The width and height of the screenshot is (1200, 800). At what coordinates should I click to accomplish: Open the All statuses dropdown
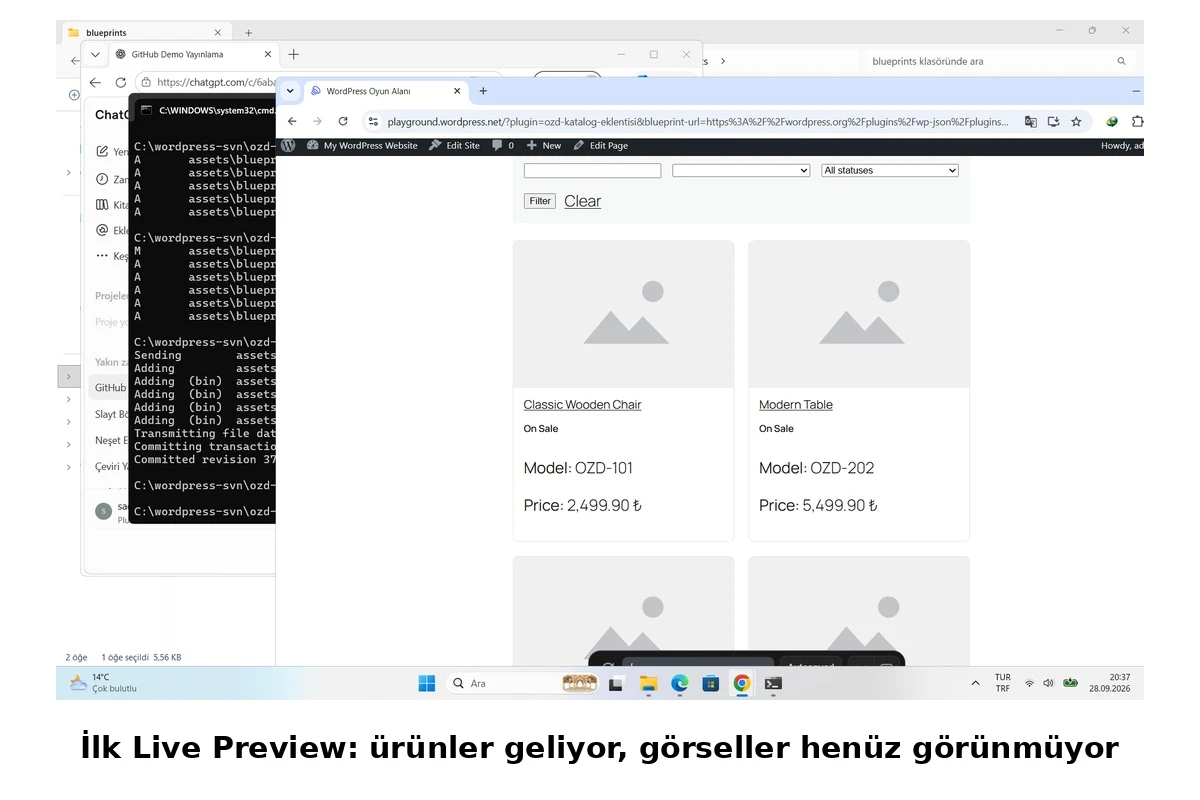[890, 171]
